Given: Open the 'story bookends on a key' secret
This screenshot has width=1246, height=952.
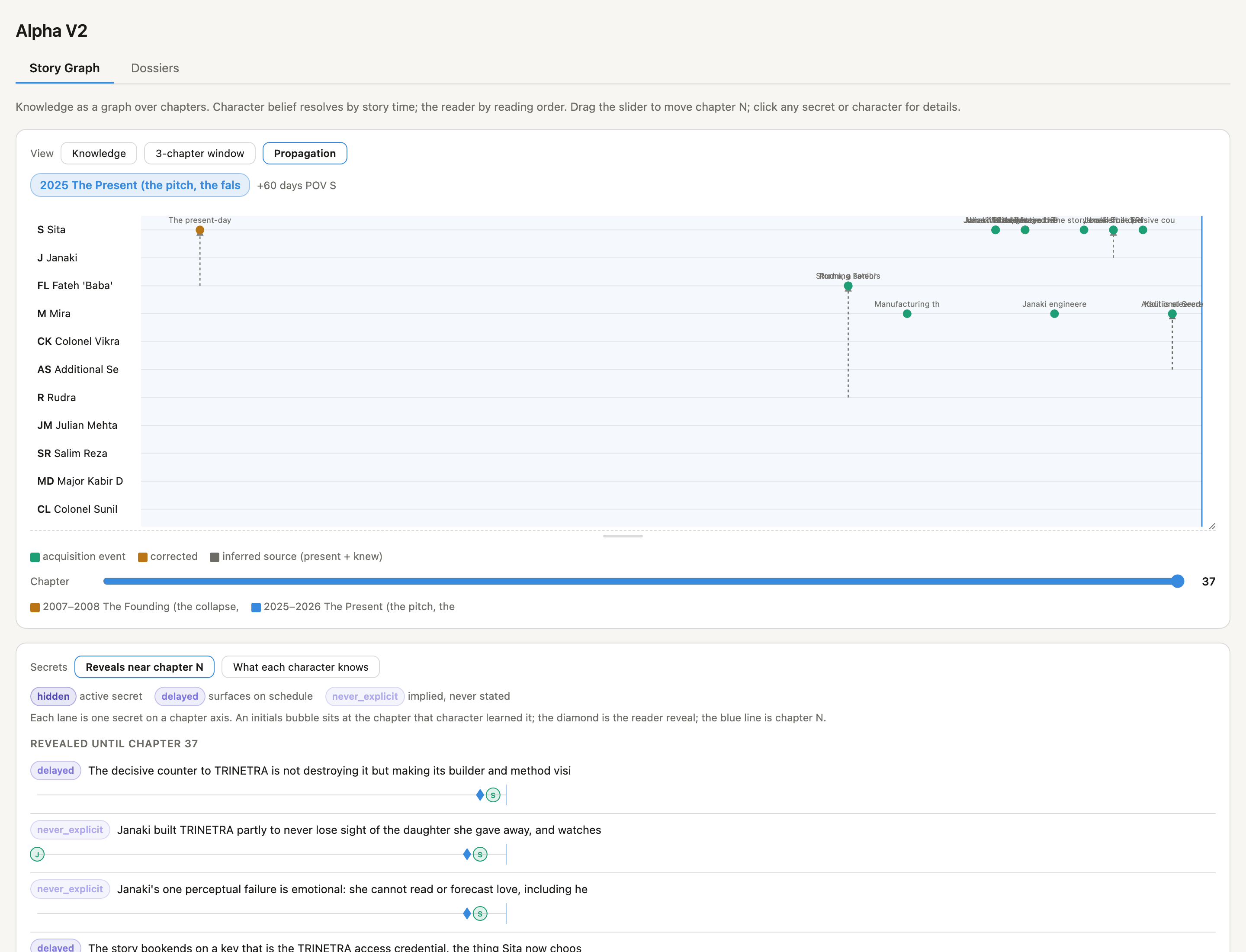Looking at the screenshot, I should [x=335, y=947].
